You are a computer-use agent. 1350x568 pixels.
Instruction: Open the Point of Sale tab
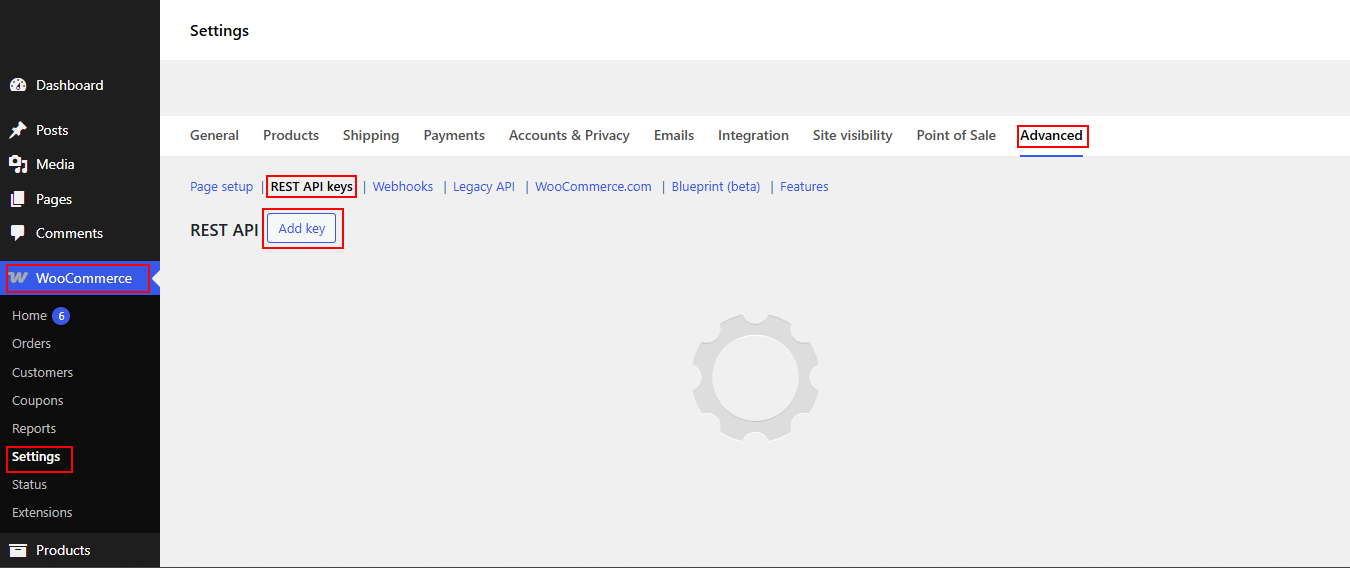click(956, 135)
